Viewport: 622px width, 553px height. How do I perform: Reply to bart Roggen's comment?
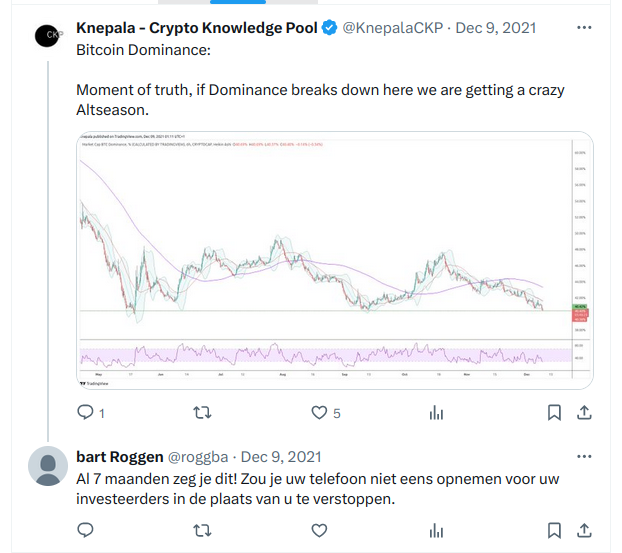pyautogui.click(x=85, y=530)
